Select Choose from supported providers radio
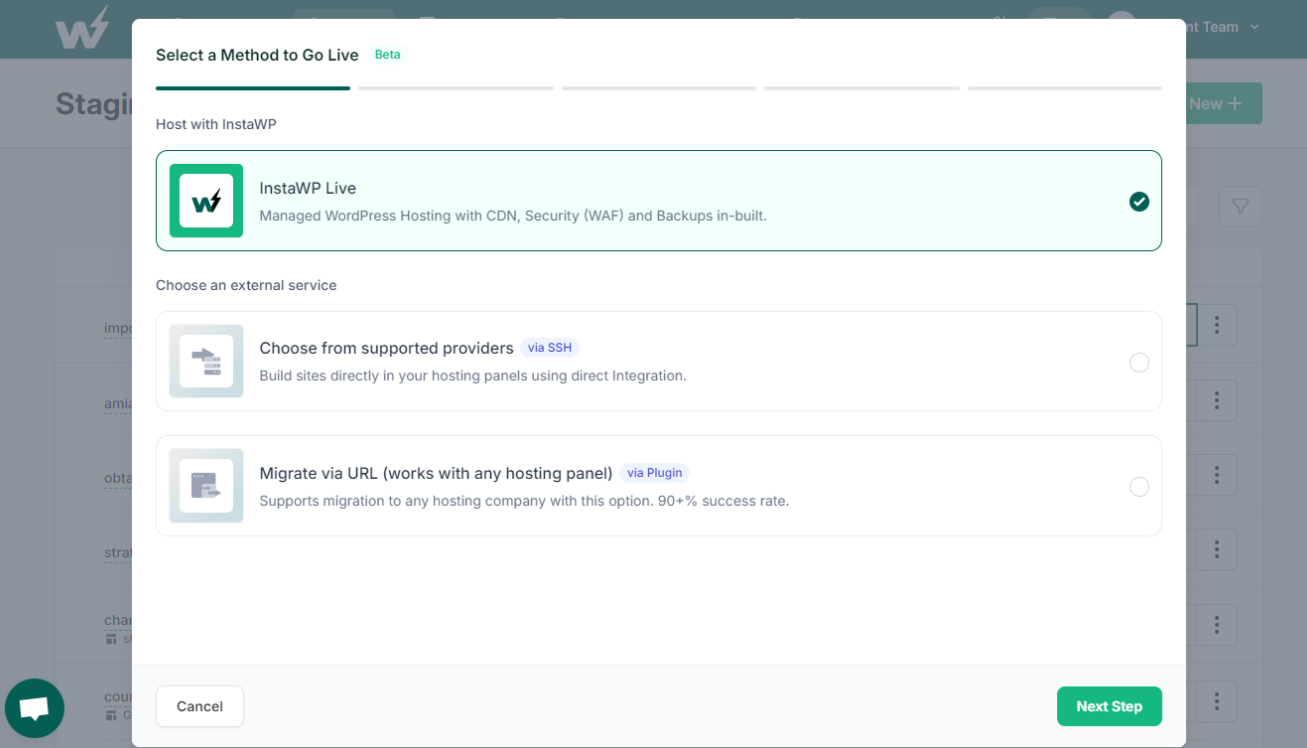Viewport: 1307px width, 748px height. pyautogui.click(x=1139, y=362)
